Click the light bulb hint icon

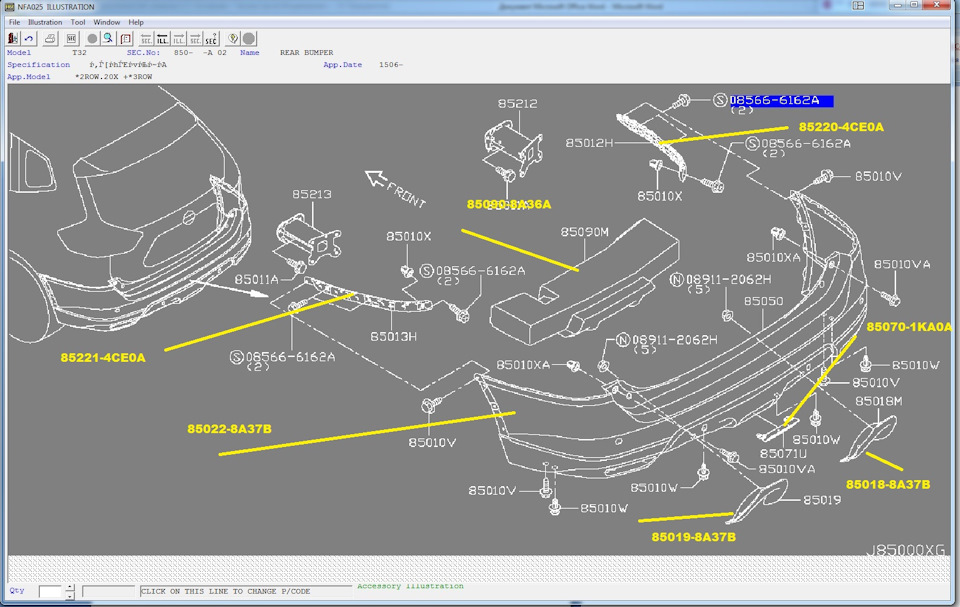233,38
